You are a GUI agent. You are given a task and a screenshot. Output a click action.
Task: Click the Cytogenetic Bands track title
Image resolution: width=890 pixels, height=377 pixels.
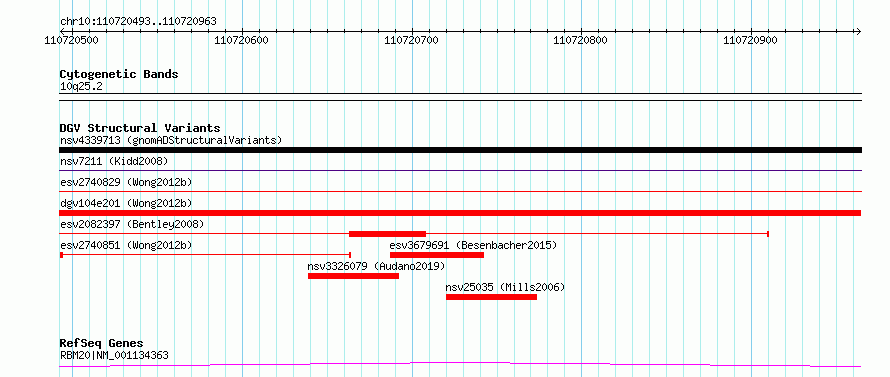pyautogui.click(x=119, y=74)
